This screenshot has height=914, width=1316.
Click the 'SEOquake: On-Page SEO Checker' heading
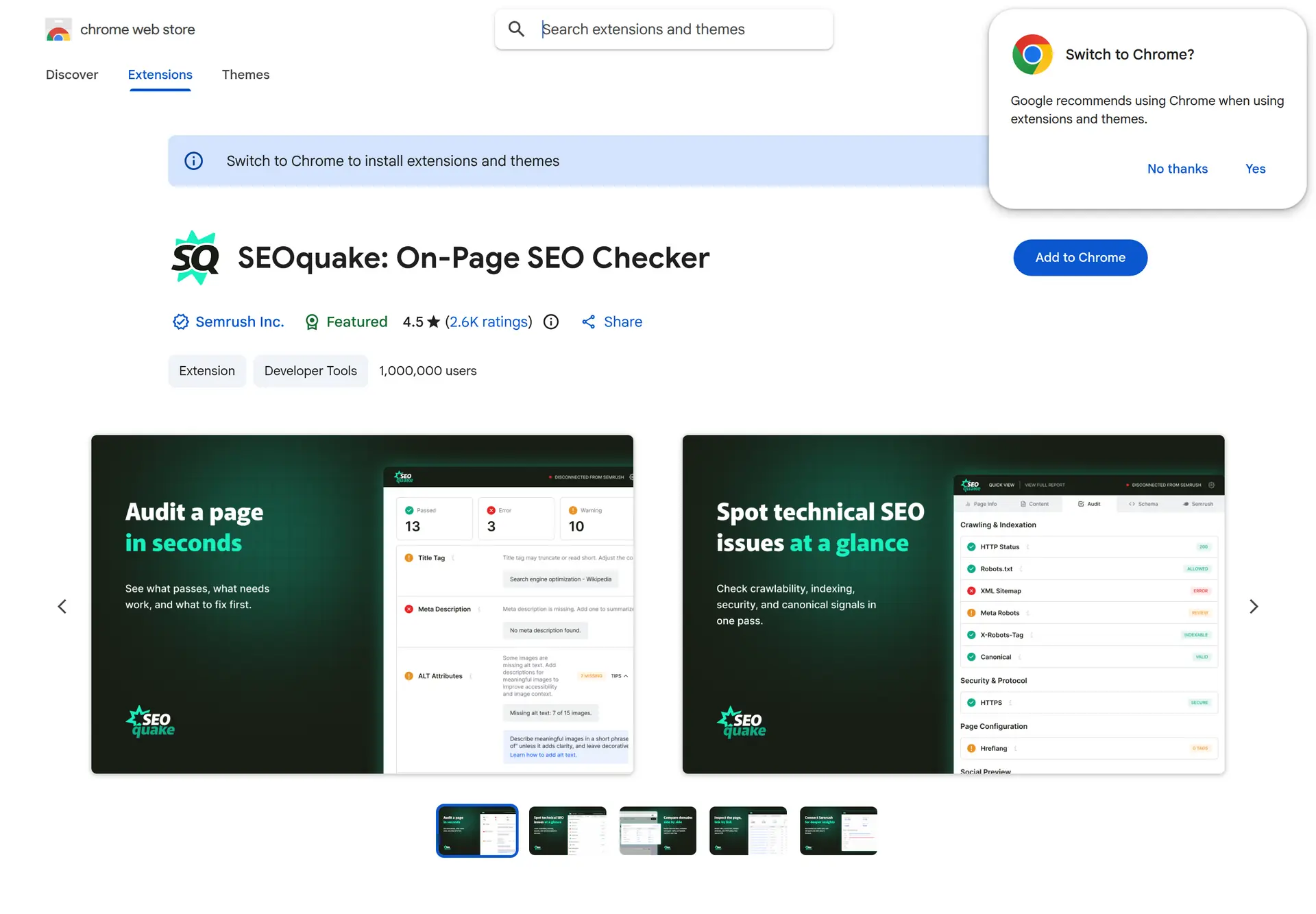[474, 258]
